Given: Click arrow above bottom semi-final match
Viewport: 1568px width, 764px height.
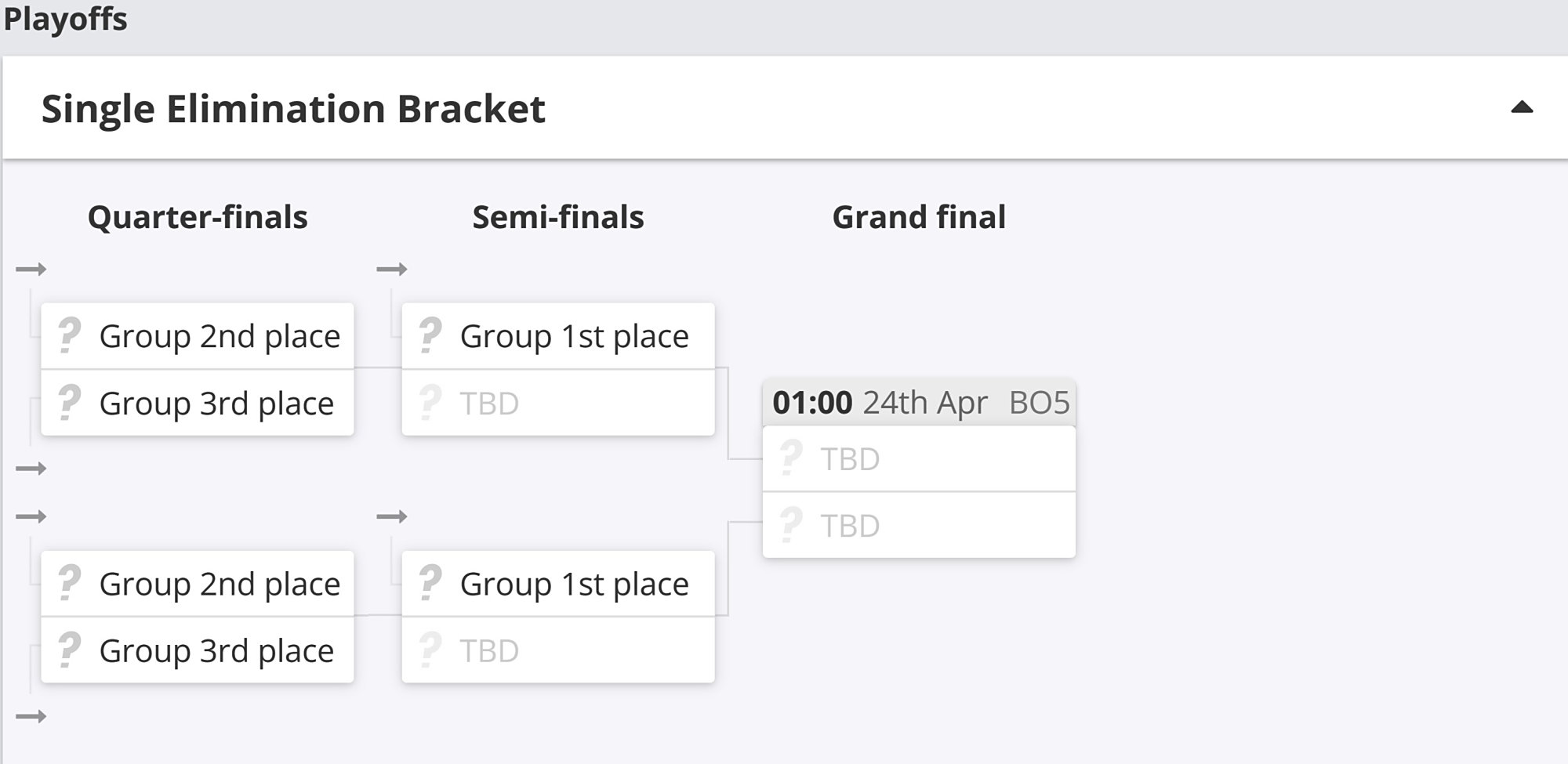Looking at the screenshot, I should click(392, 516).
